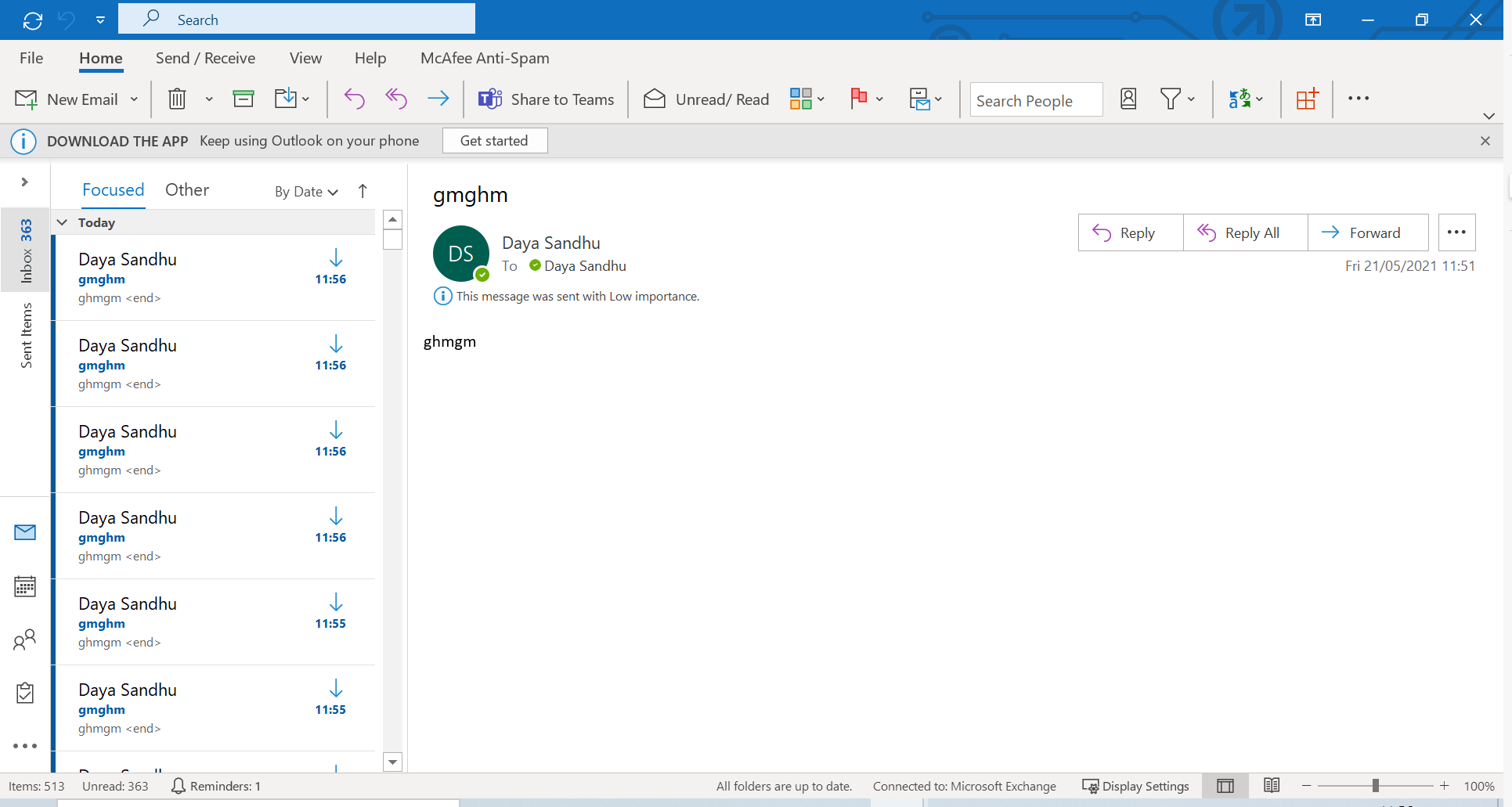Click the Move to folder icon

pos(286,99)
